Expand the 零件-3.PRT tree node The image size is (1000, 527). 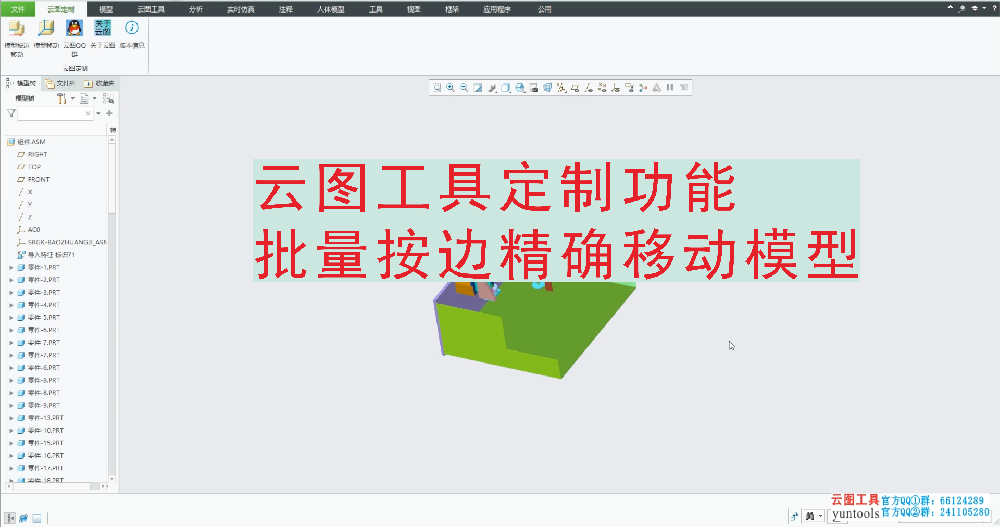coord(11,292)
